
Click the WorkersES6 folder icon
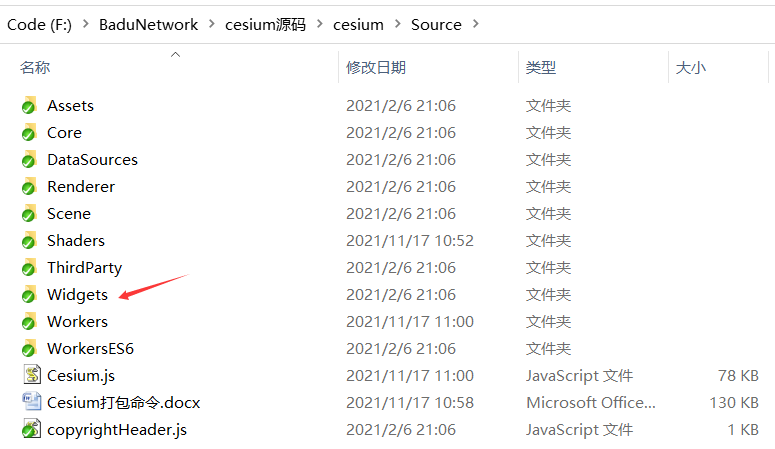(x=29, y=348)
